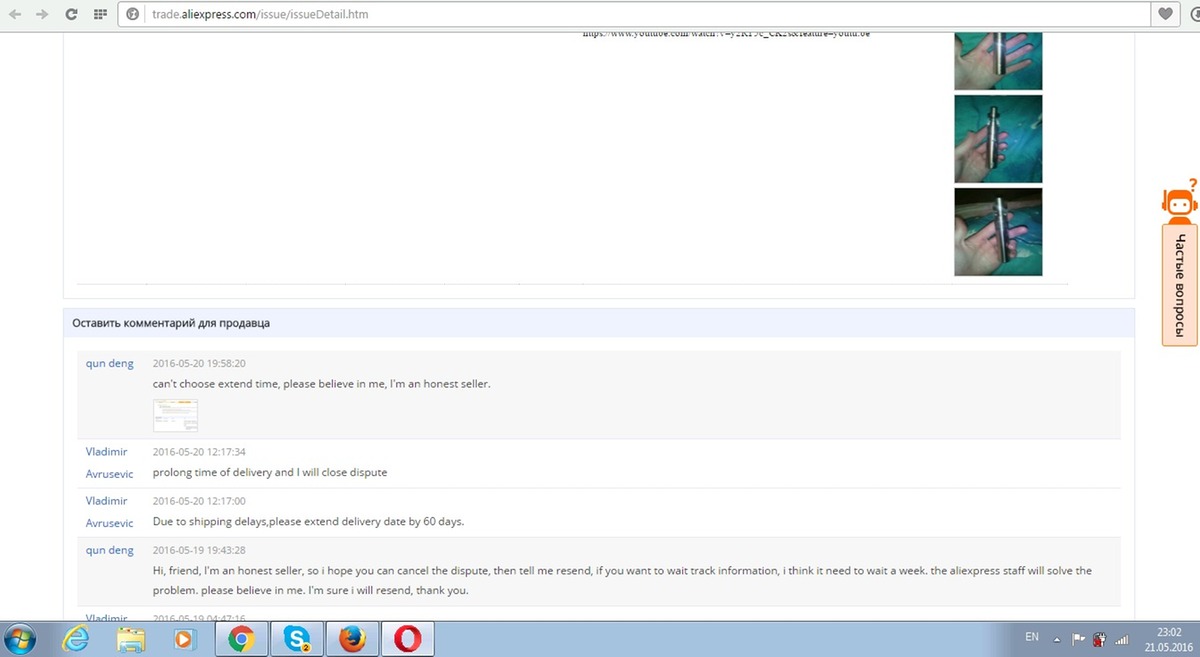Open the apps grid icon in toolbar
The width and height of the screenshot is (1200, 657).
[99, 15]
